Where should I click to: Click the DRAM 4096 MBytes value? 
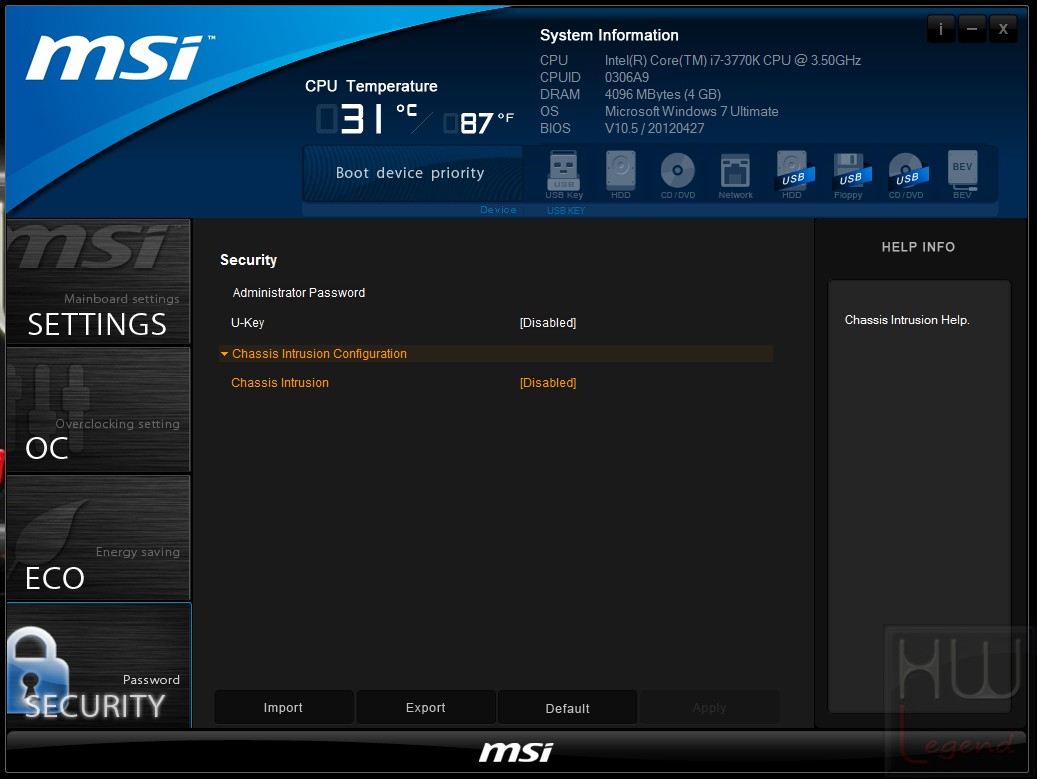663,95
